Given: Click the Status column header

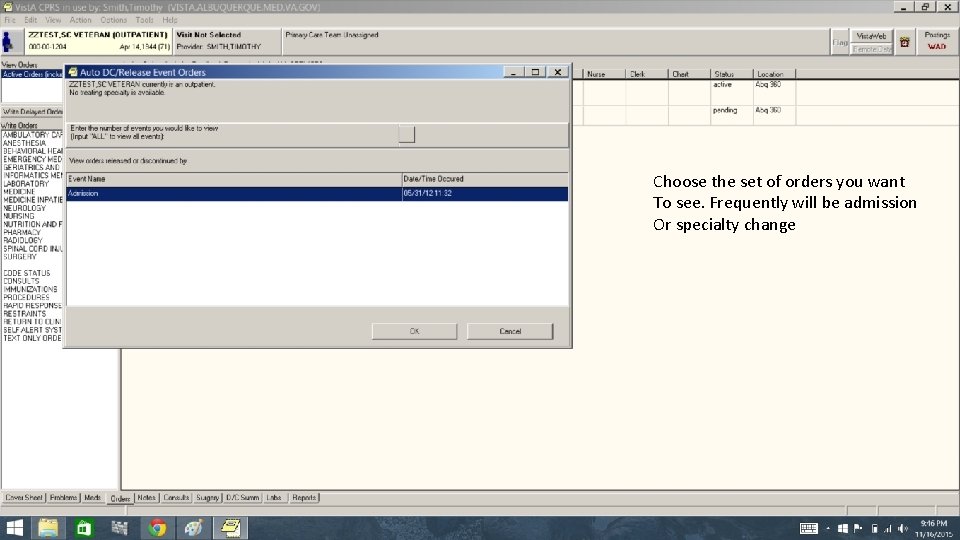Looking at the screenshot, I should [732, 74].
